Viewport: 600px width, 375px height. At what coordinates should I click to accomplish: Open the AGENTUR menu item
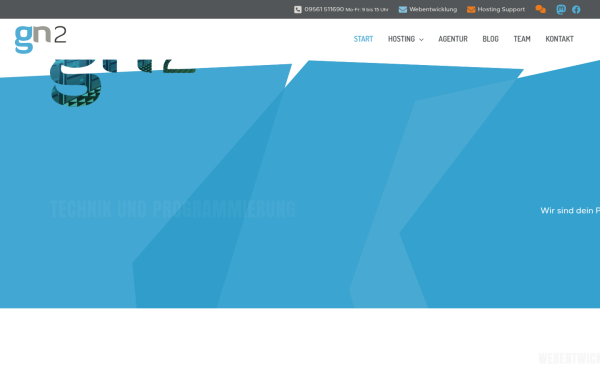[x=453, y=39]
